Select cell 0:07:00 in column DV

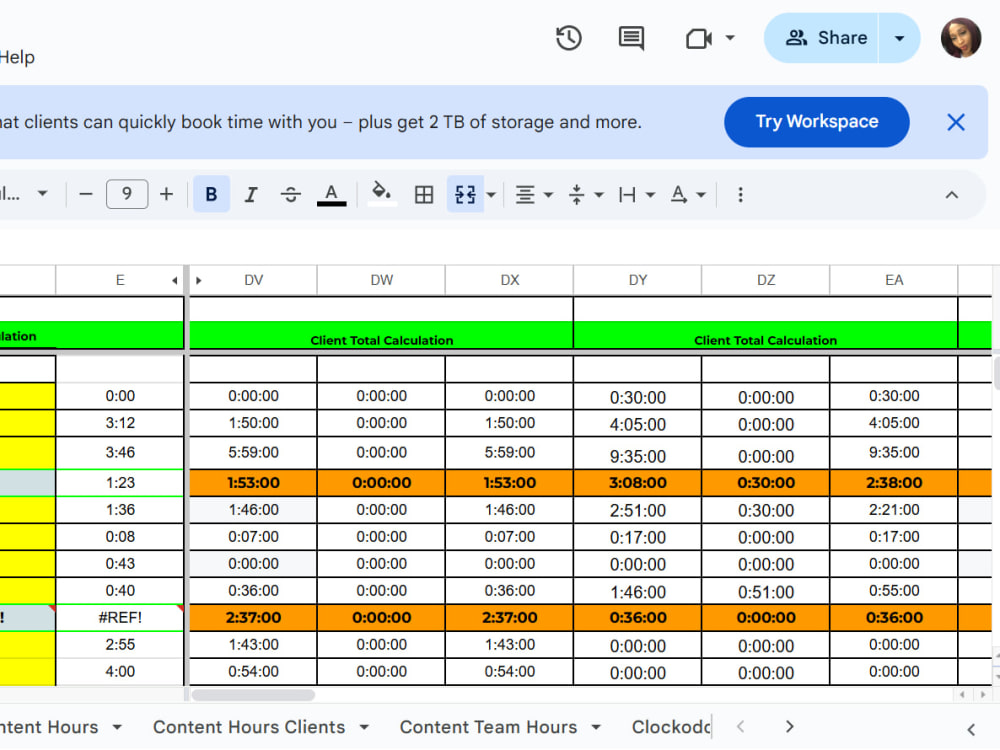[x=253, y=537]
